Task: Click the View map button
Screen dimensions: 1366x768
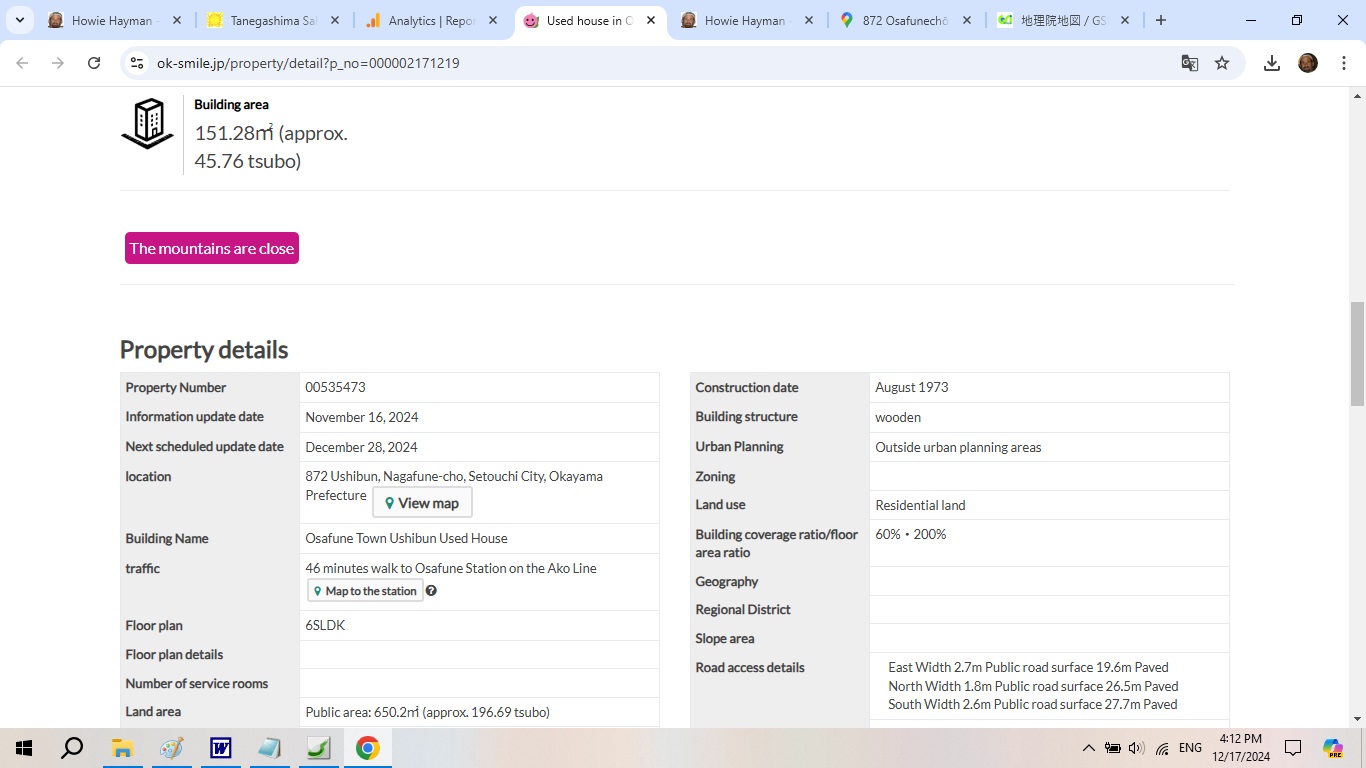Action: (422, 503)
